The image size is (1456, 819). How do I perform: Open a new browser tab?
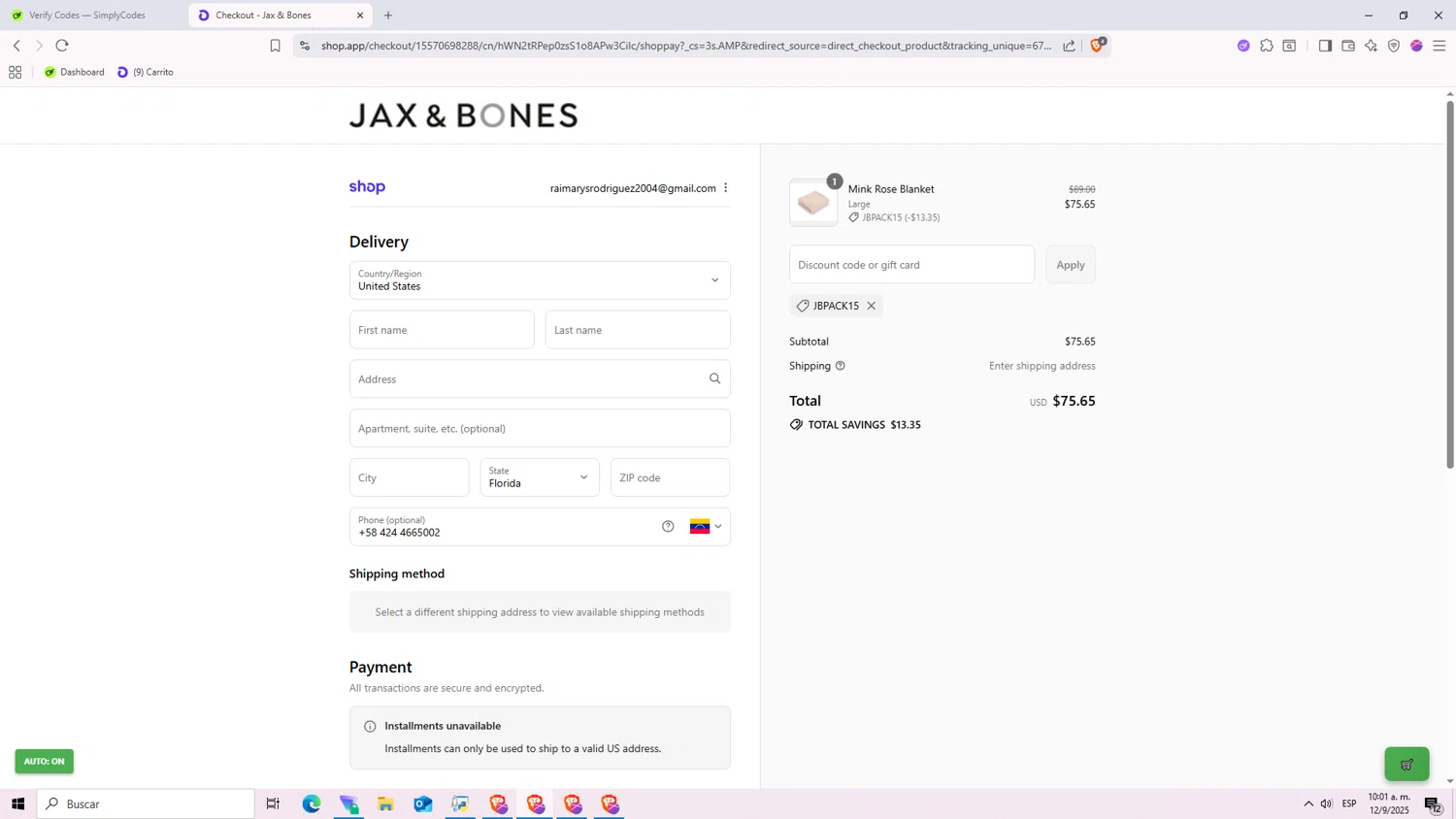[x=388, y=16]
